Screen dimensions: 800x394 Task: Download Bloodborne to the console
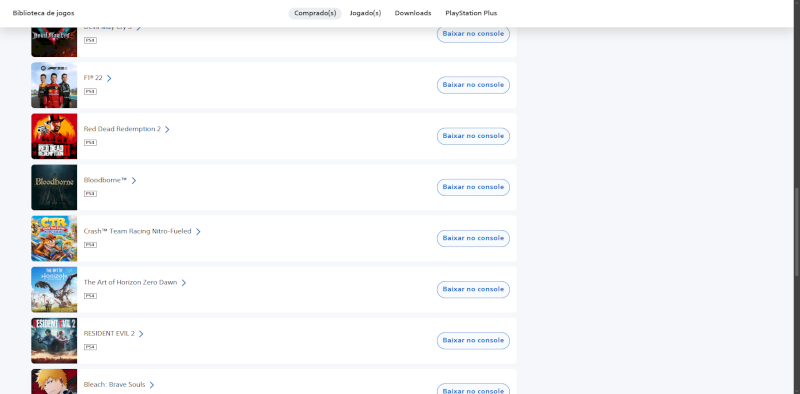tap(473, 187)
